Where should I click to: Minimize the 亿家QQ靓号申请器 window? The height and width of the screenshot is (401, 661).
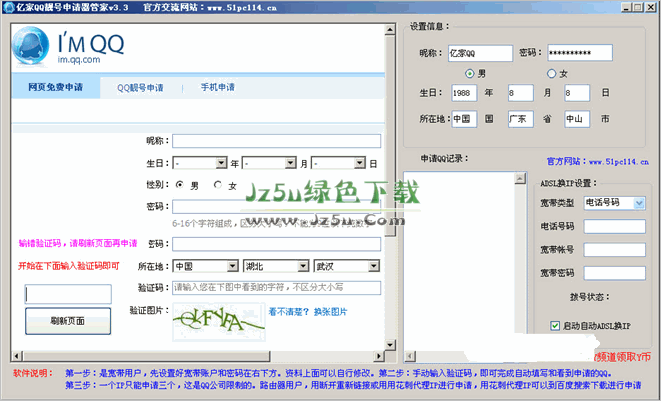tap(626, 7)
